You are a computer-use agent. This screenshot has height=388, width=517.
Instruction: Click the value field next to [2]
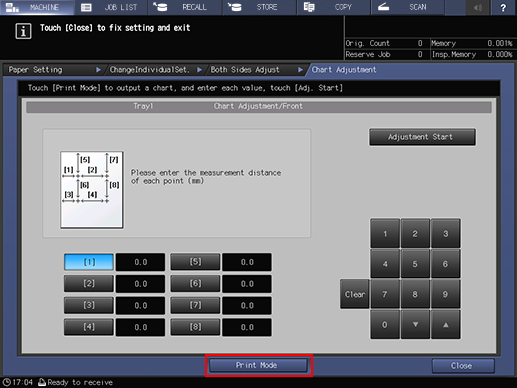[x=140, y=284]
